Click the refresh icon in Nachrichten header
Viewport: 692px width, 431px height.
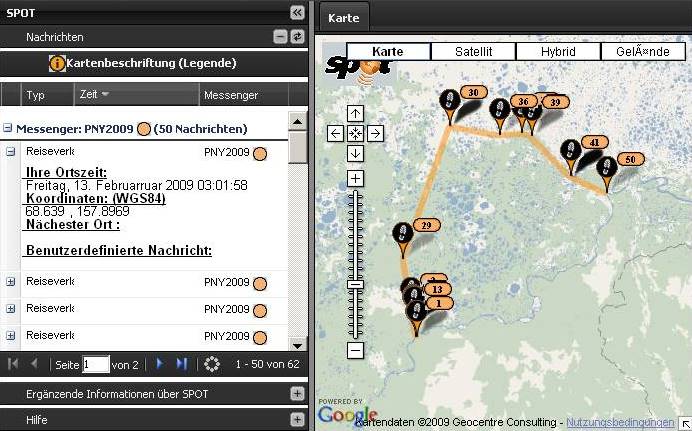296,36
